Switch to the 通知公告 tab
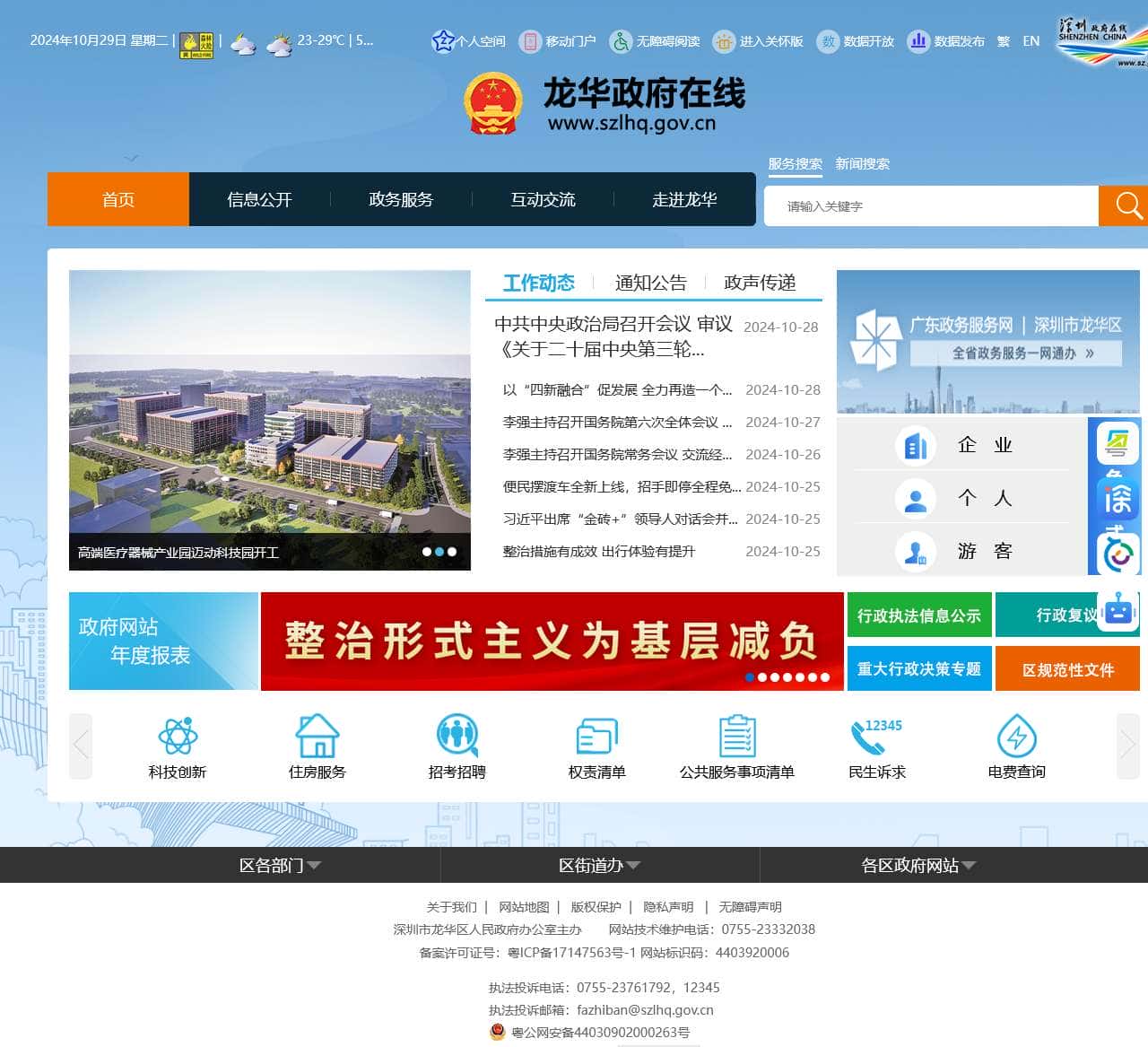The width and height of the screenshot is (1148, 1047). pos(650,283)
